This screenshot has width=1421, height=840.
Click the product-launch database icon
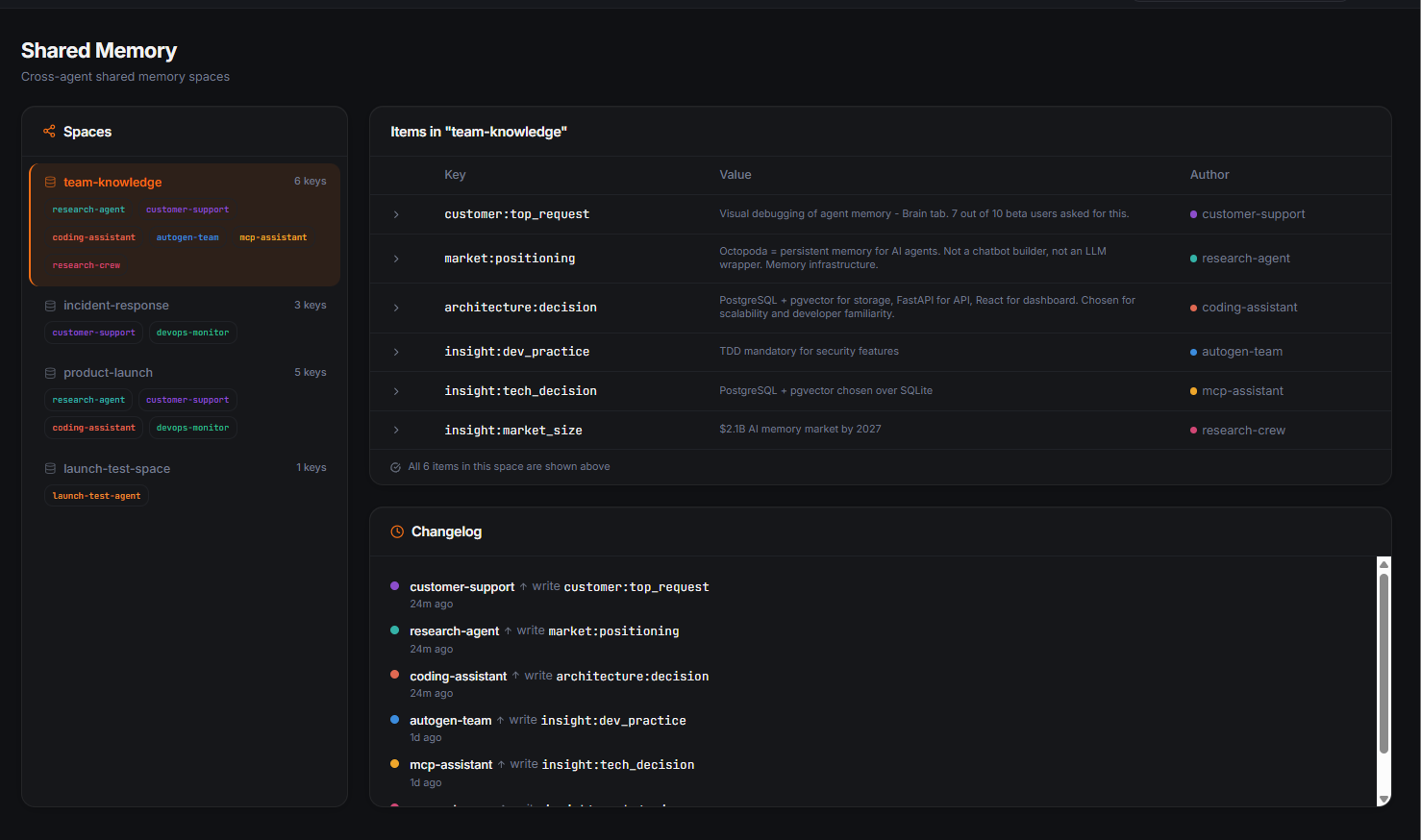pyautogui.click(x=50, y=373)
